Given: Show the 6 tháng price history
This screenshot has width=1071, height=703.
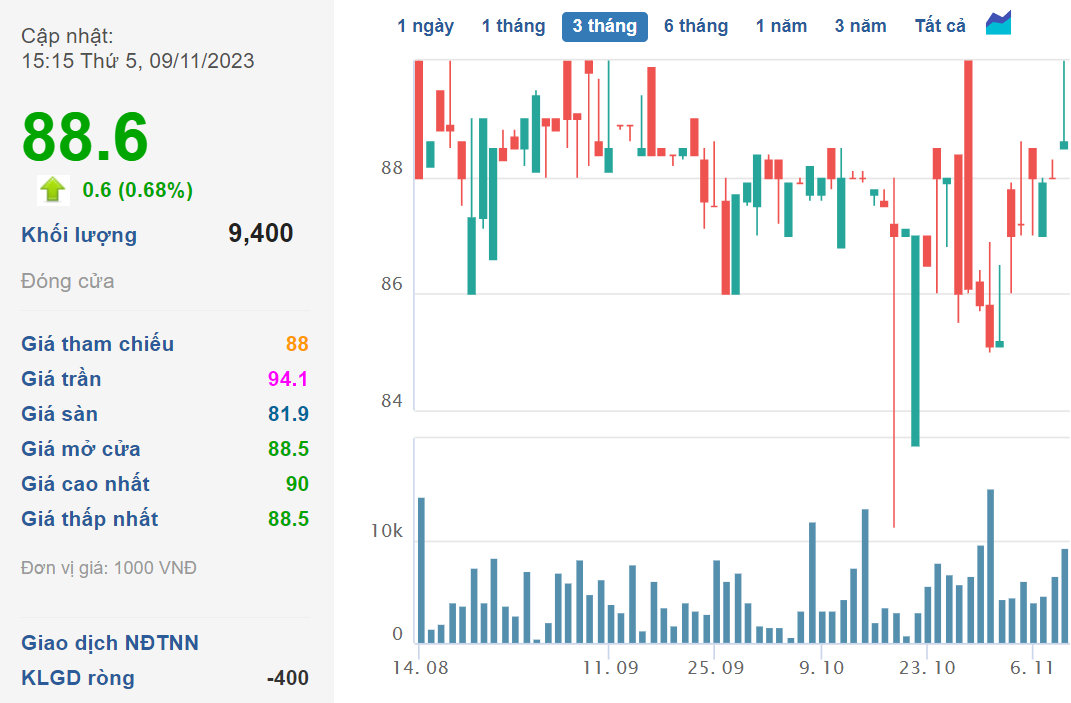Looking at the screenshot, I should (696, 26).
